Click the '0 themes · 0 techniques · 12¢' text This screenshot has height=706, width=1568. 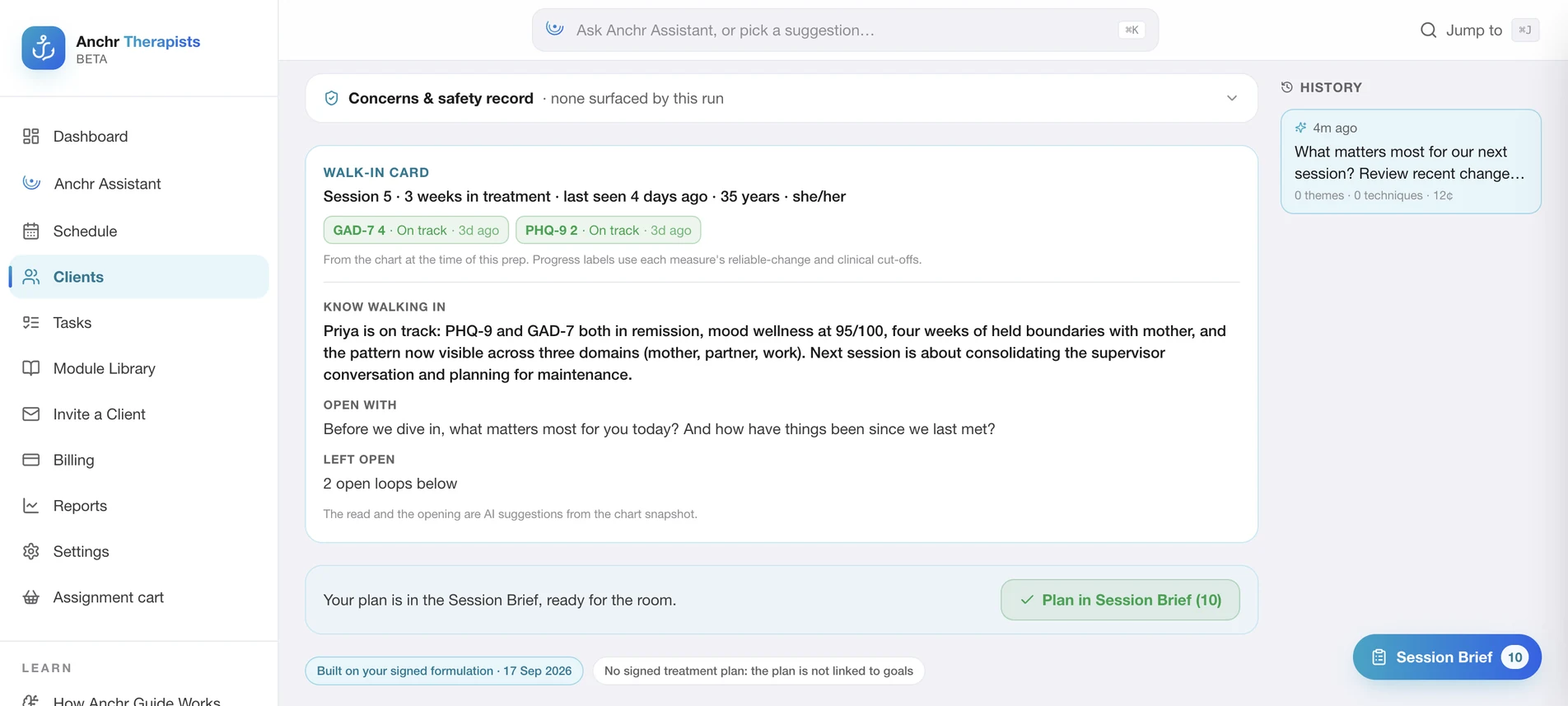1374,195
